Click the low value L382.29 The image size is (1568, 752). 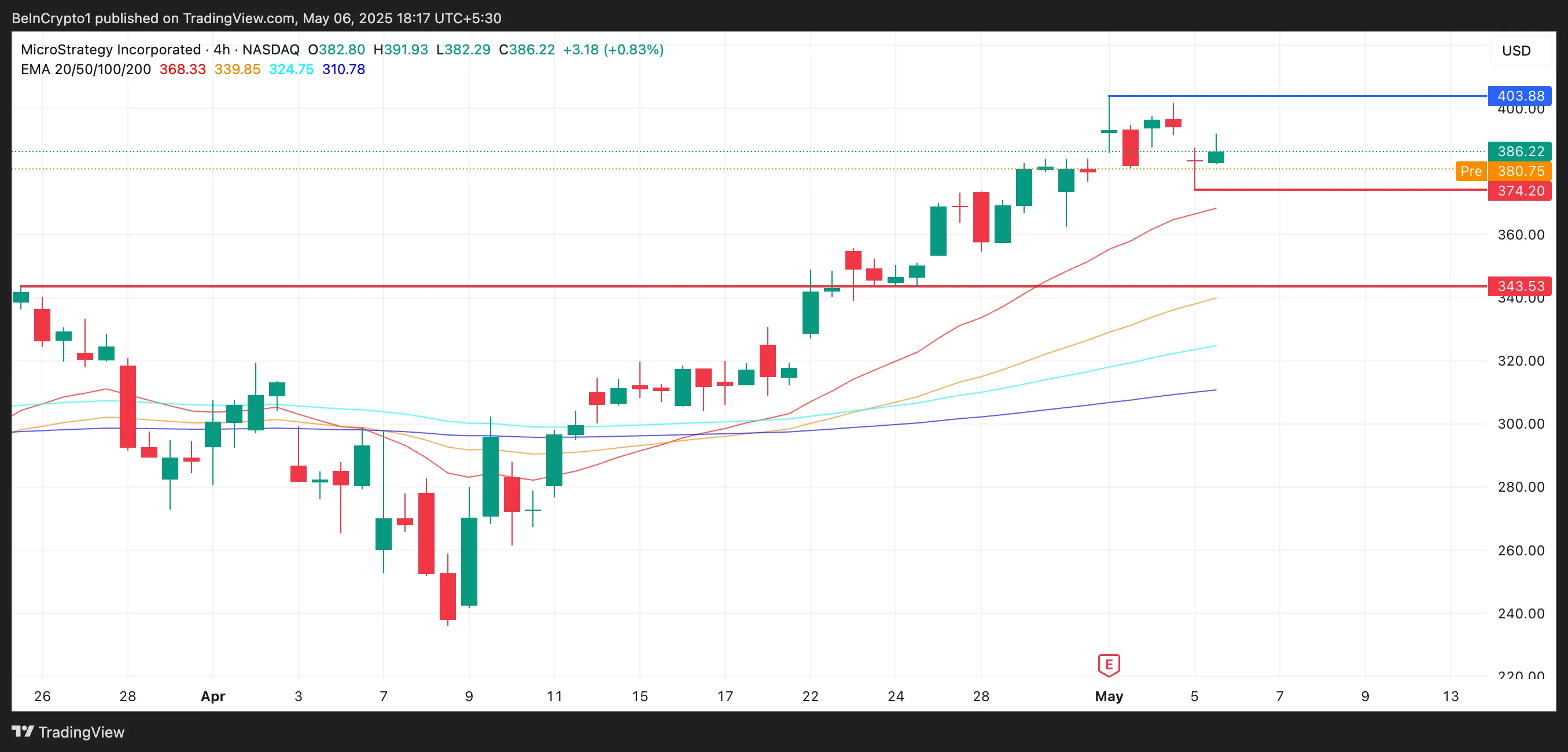coord(463,49)
